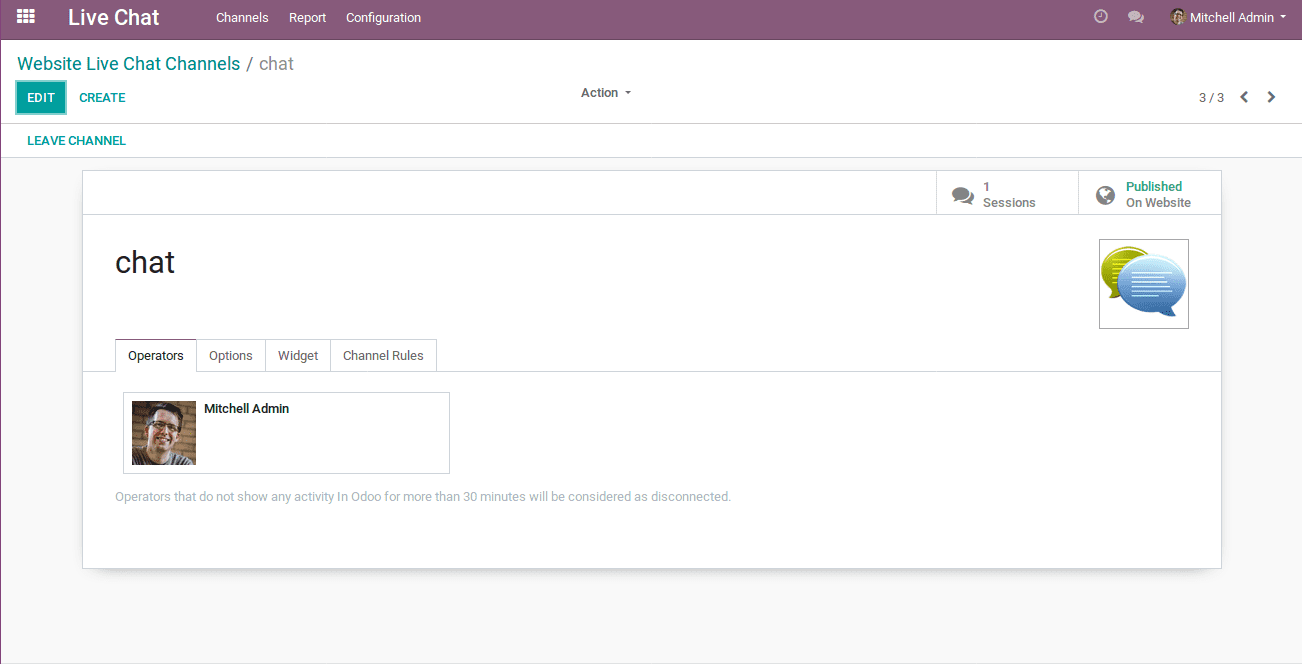Click LEAVE CHANNEL button
1302x664 pixels.
coord(76,141)
